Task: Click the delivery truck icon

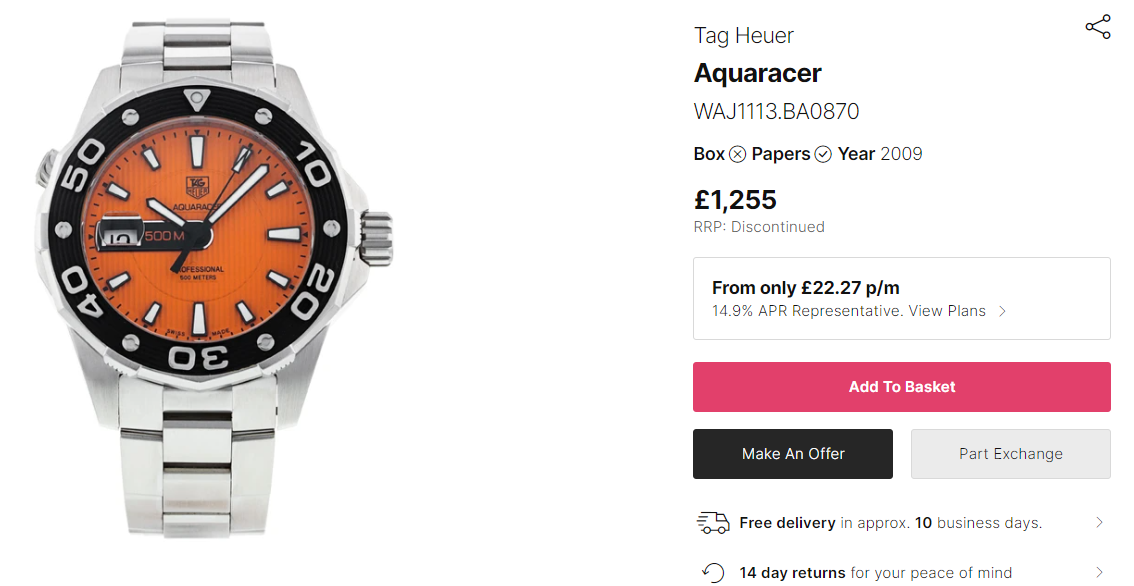Action: click(713, 522)
